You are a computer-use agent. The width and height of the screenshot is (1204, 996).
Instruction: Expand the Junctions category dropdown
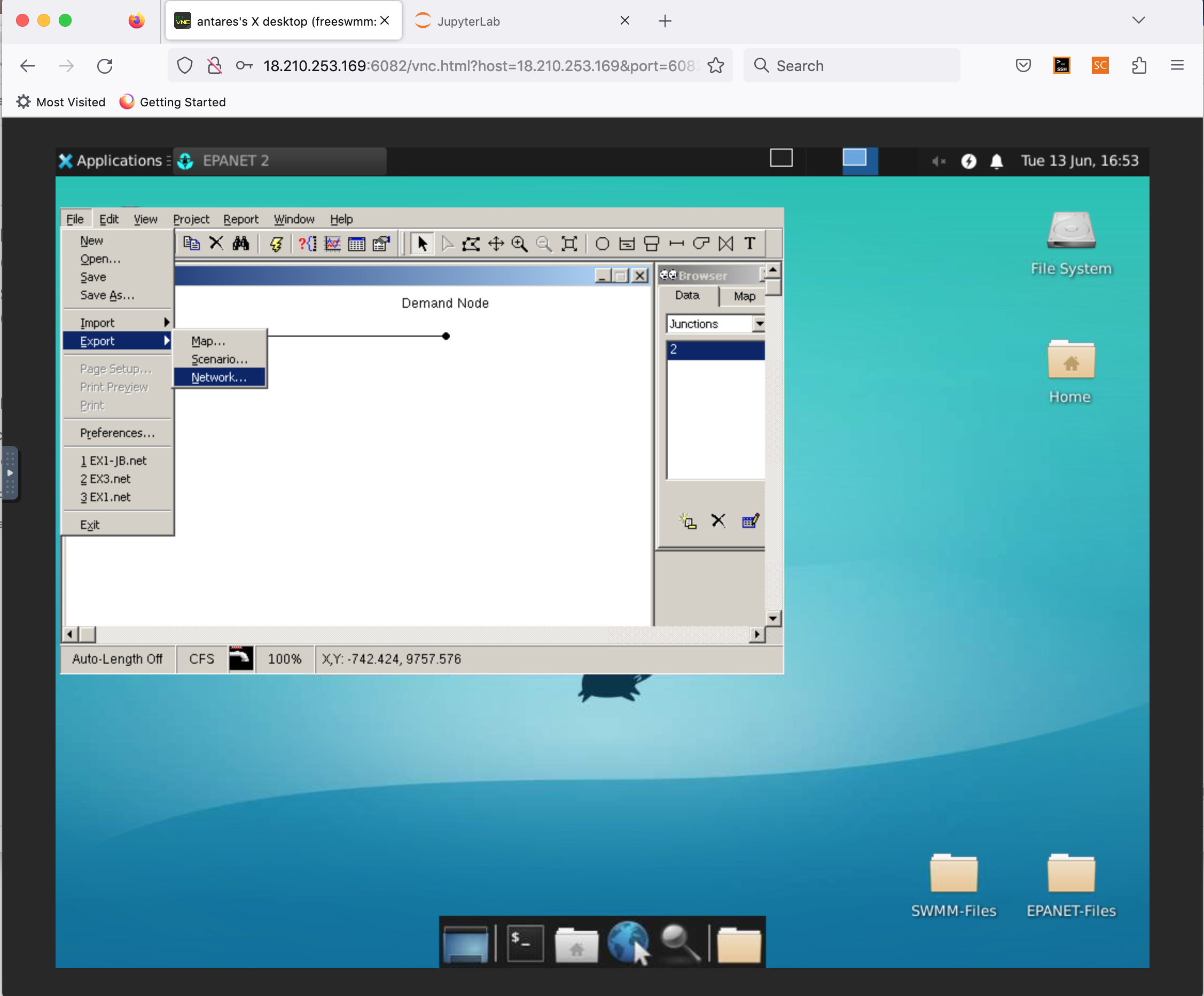point(759,324)
